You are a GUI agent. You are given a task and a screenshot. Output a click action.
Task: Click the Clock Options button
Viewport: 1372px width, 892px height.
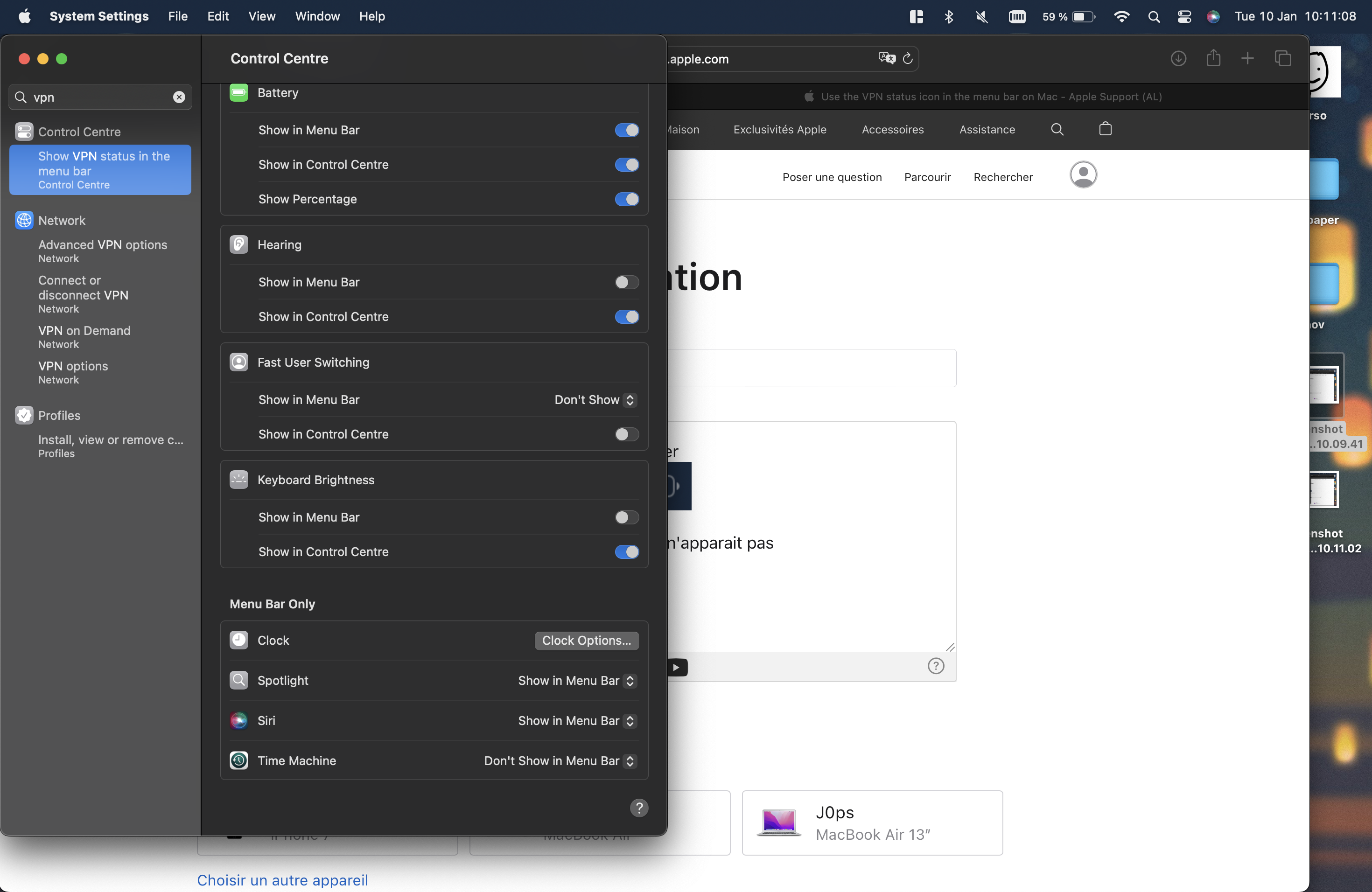click(586, 640)
